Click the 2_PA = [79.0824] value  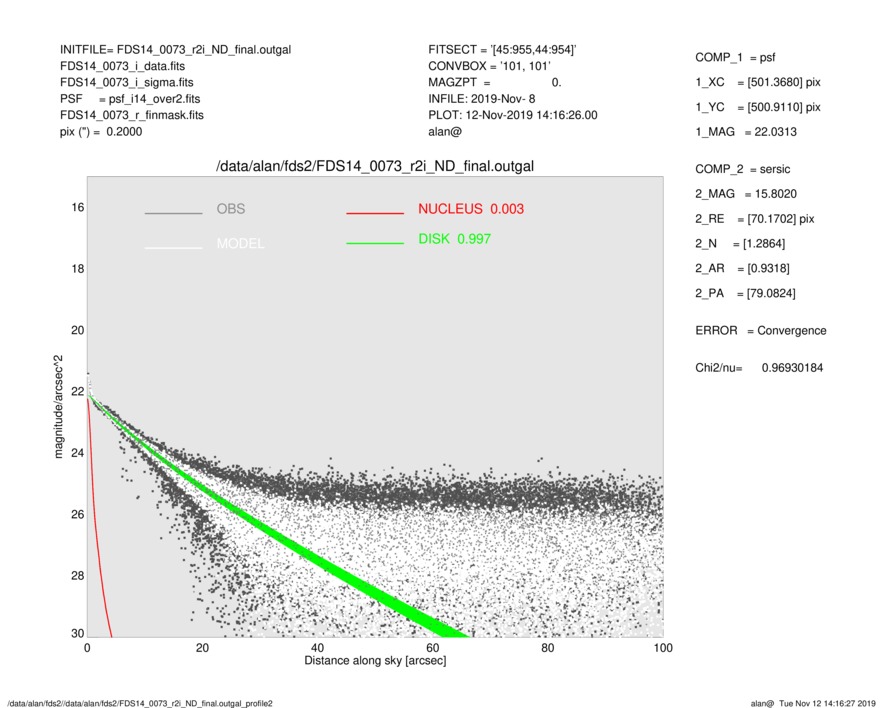pos(745,294)
